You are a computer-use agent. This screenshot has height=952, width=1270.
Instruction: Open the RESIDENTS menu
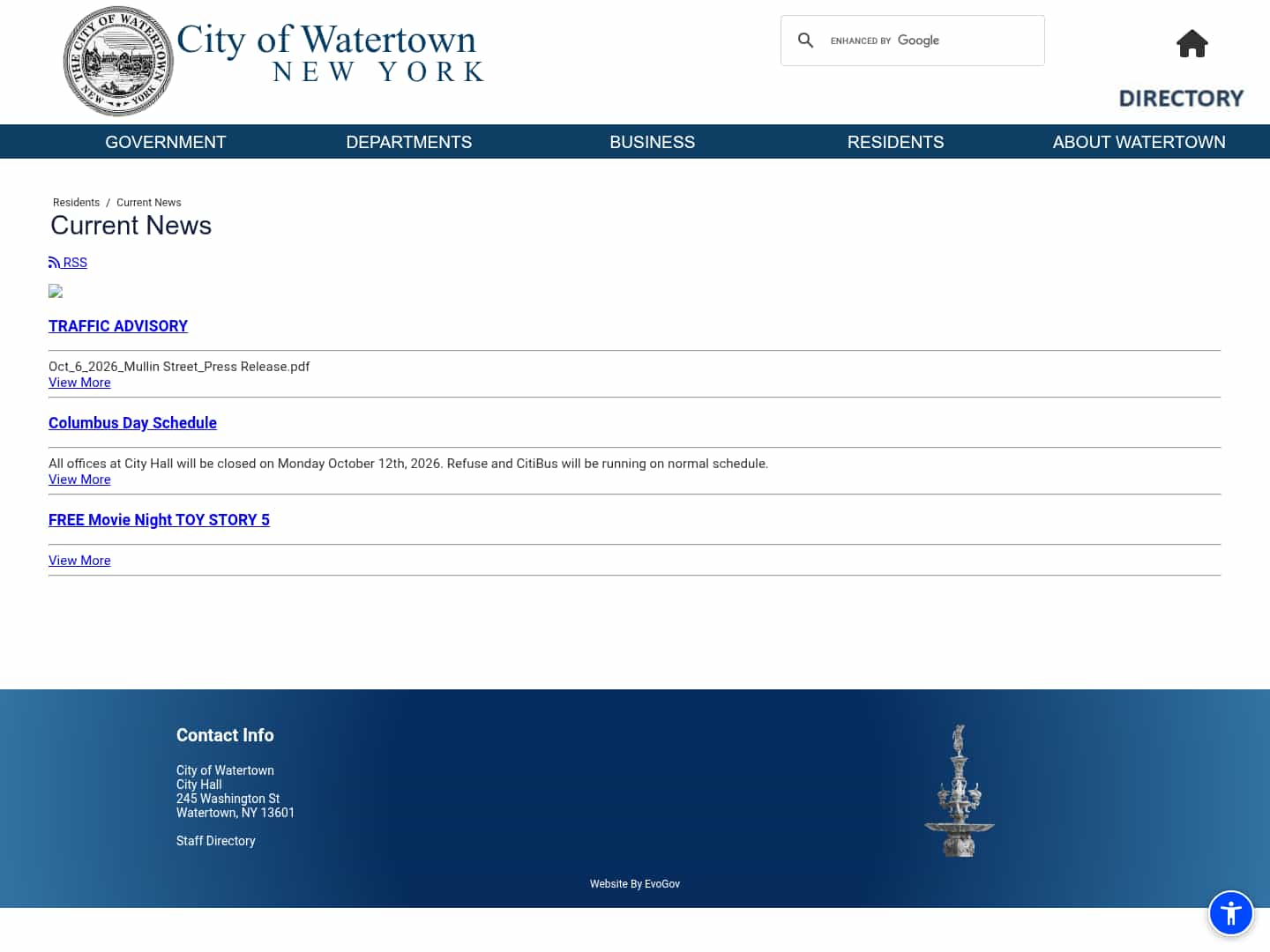point(895,142)
